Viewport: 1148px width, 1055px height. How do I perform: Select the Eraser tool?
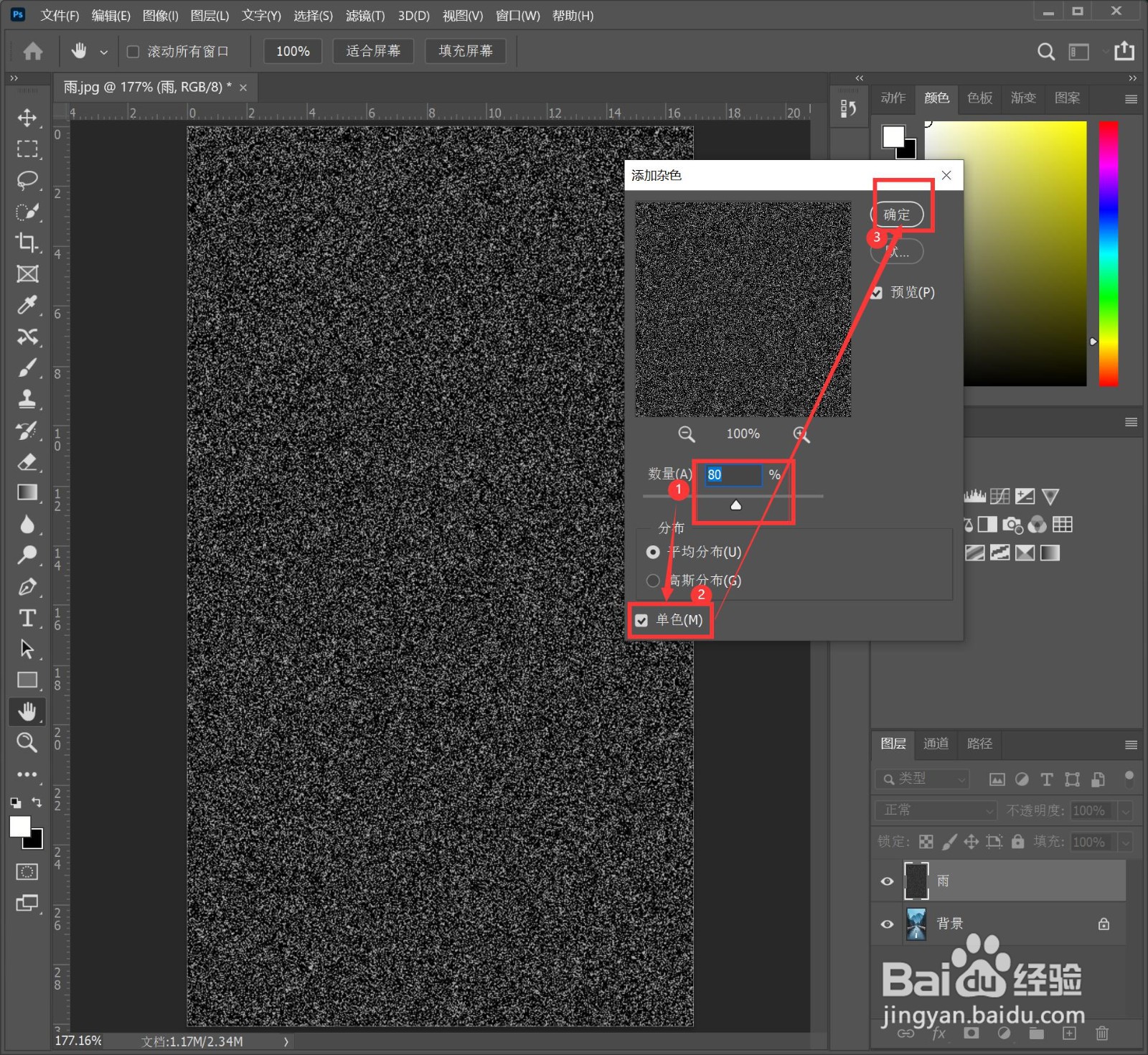pyautogui.click(x=27, y=461)
